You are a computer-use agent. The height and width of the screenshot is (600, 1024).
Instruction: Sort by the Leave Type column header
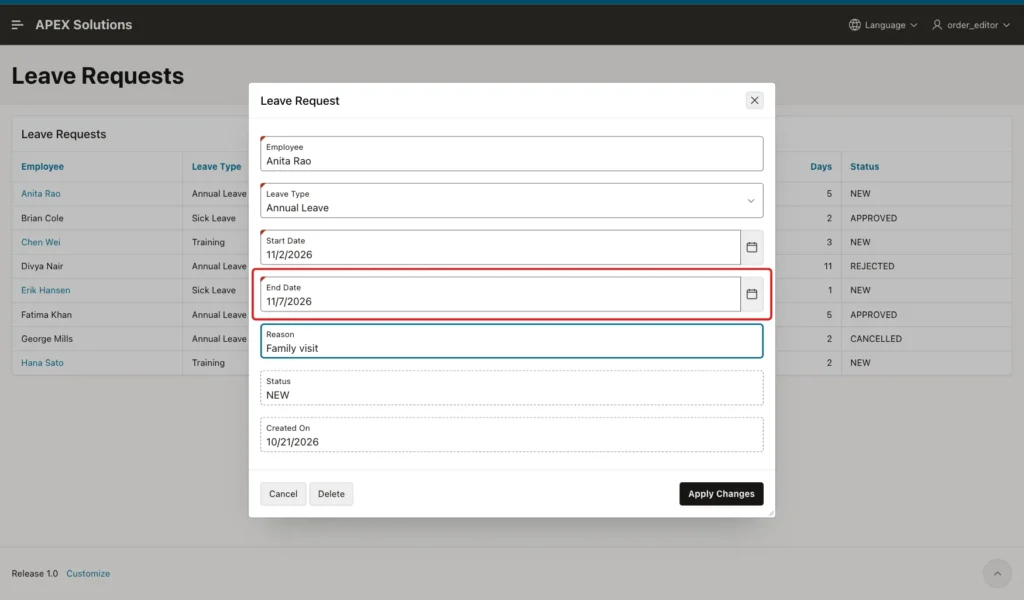click(x=216, y=166)
